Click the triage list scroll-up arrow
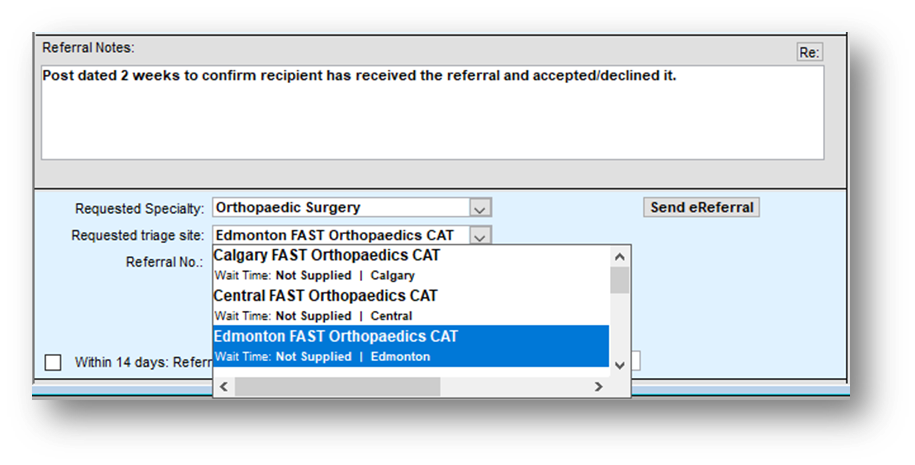 coord(620,256)
